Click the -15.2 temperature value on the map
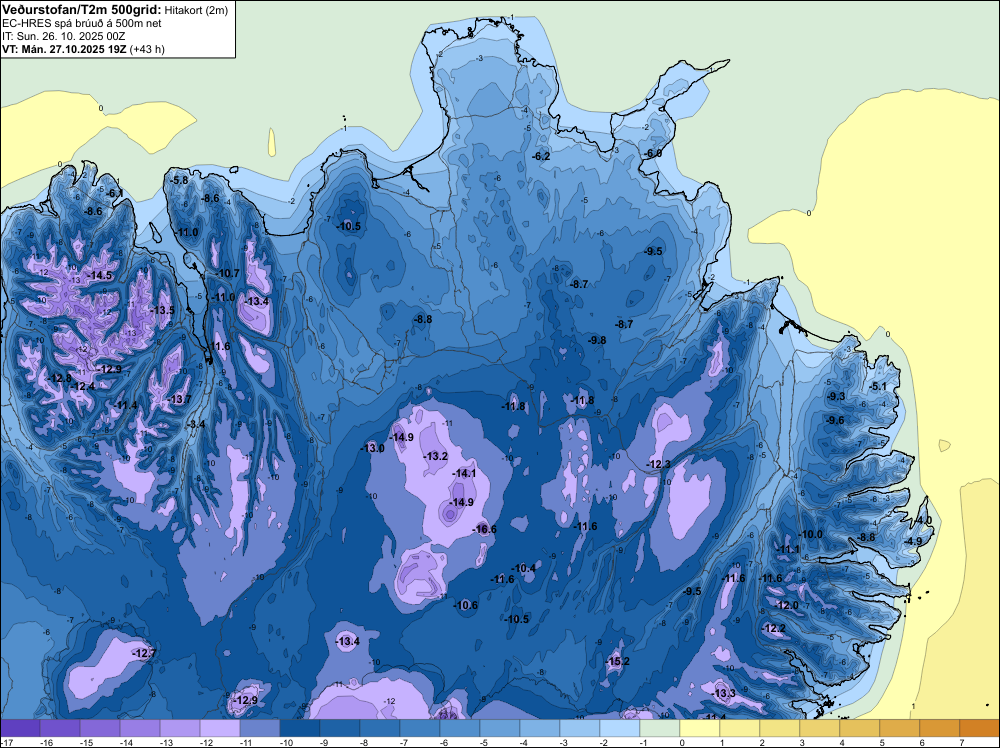Viewport: 1000px width, 748px height. point(618,661)
